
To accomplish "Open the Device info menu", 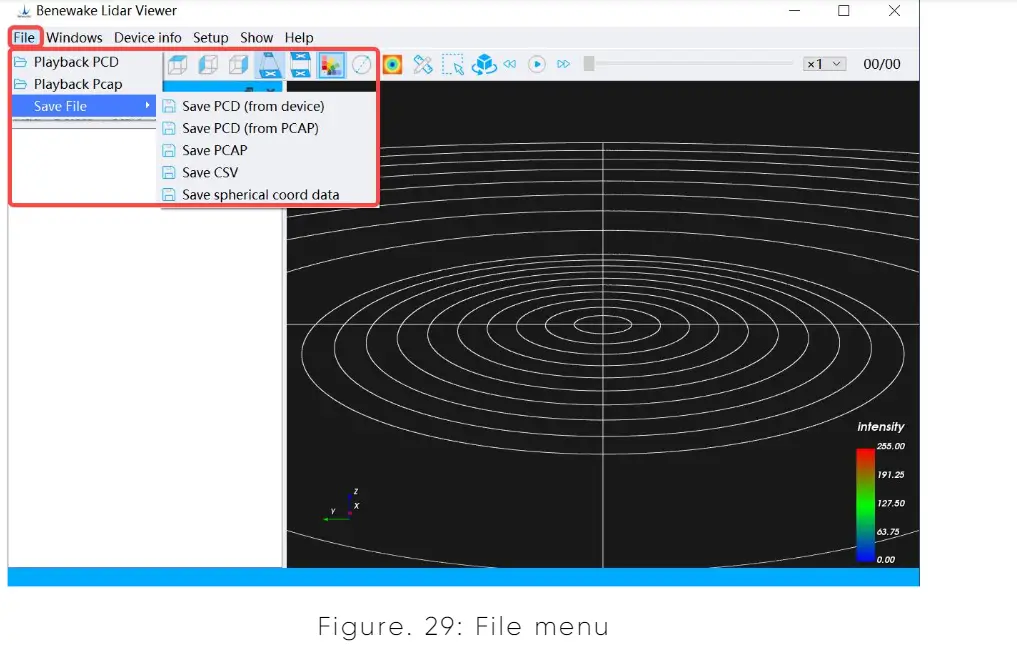I will point(148,38).
